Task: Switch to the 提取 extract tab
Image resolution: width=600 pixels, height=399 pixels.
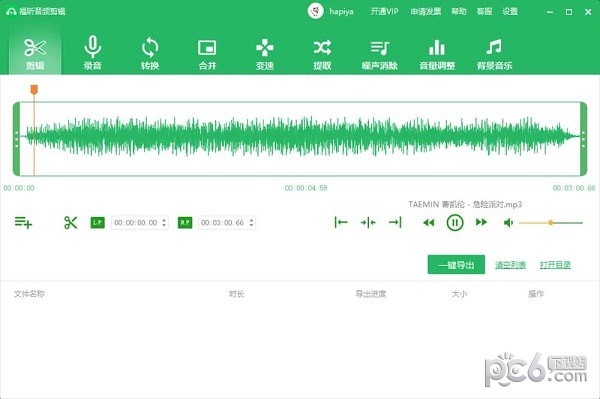Action: click(322, 54)
